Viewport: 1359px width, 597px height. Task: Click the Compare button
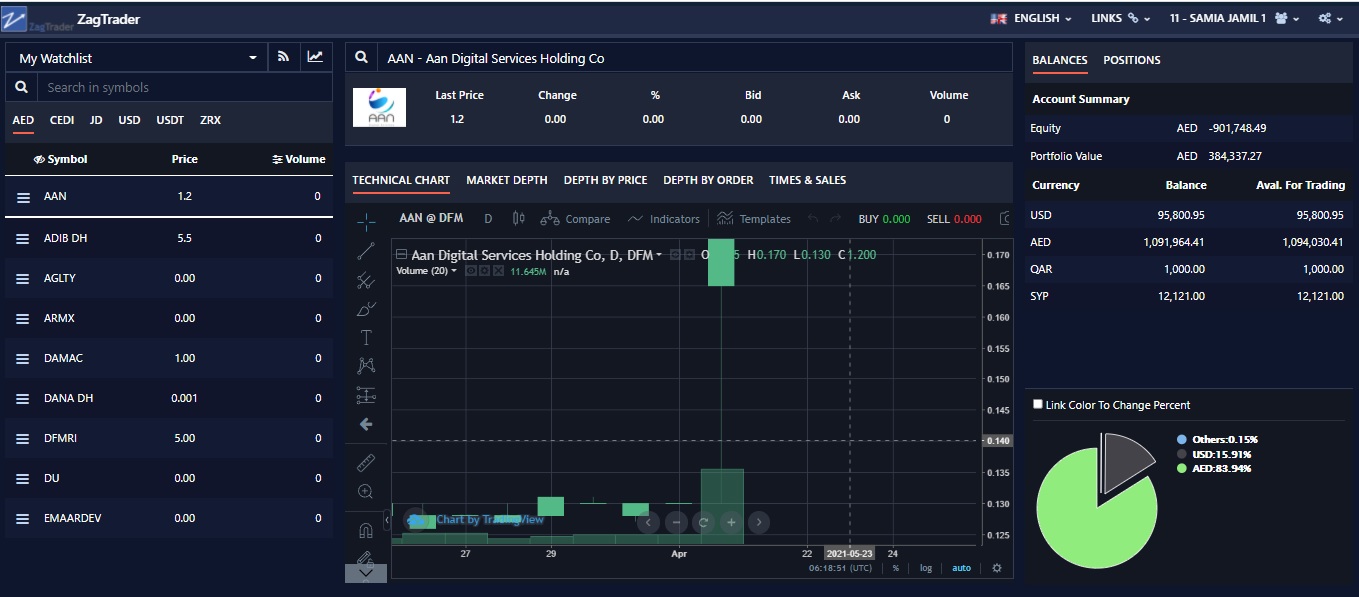coord(575,219)
